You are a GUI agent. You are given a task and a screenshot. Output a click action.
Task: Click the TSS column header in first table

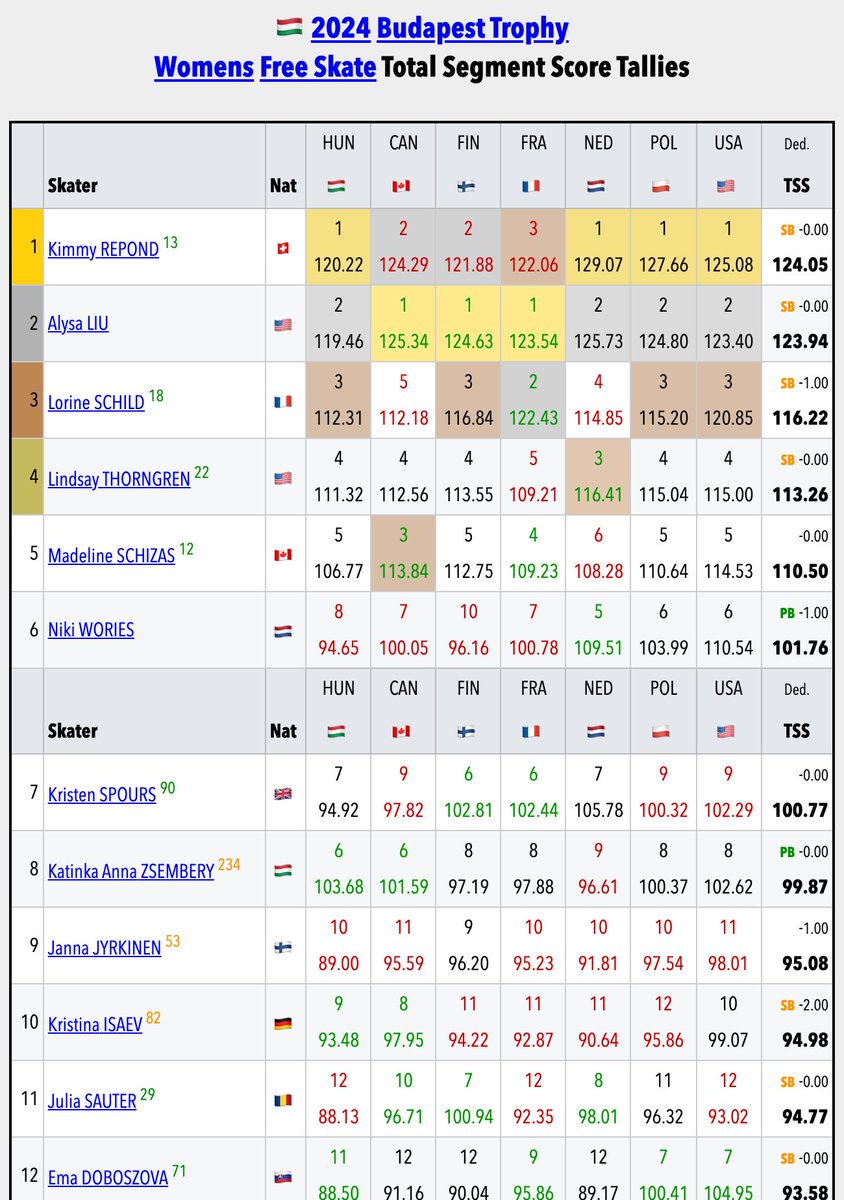[x=797, y=185]
